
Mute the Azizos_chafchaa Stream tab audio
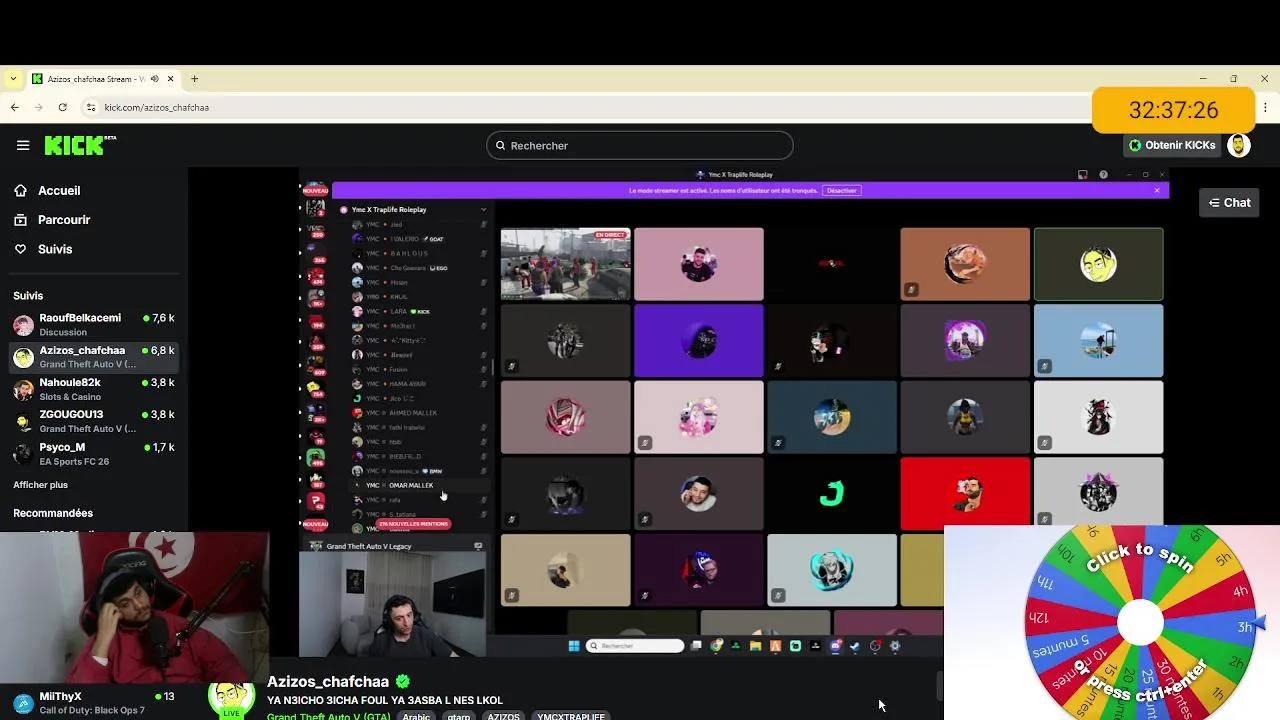(154, 79)
